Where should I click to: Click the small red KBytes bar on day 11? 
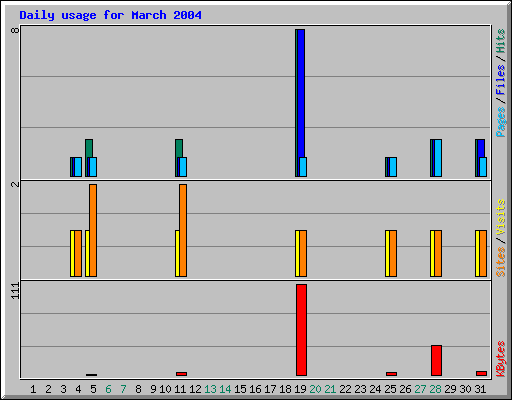[181, 374]
